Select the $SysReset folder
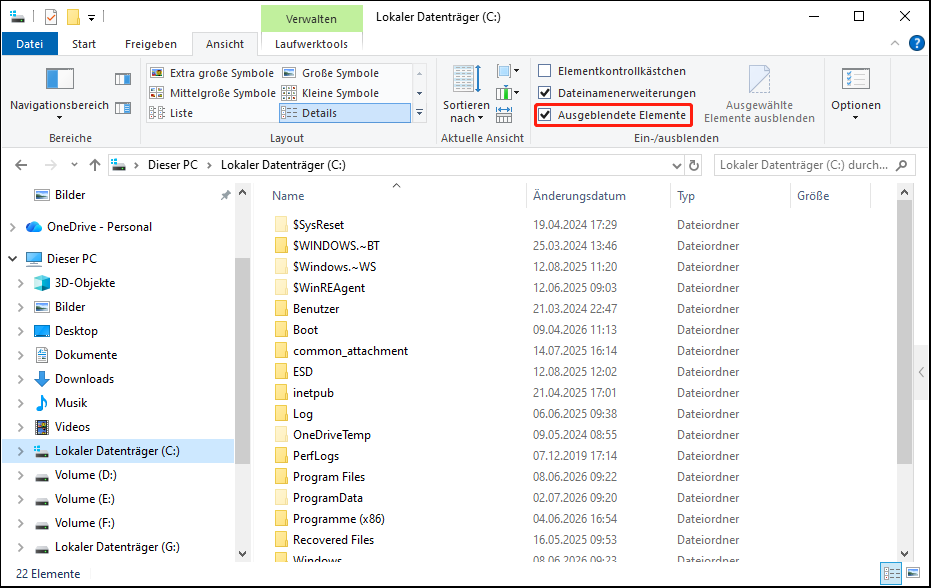The image size is (931, 588). pos(318,225)
